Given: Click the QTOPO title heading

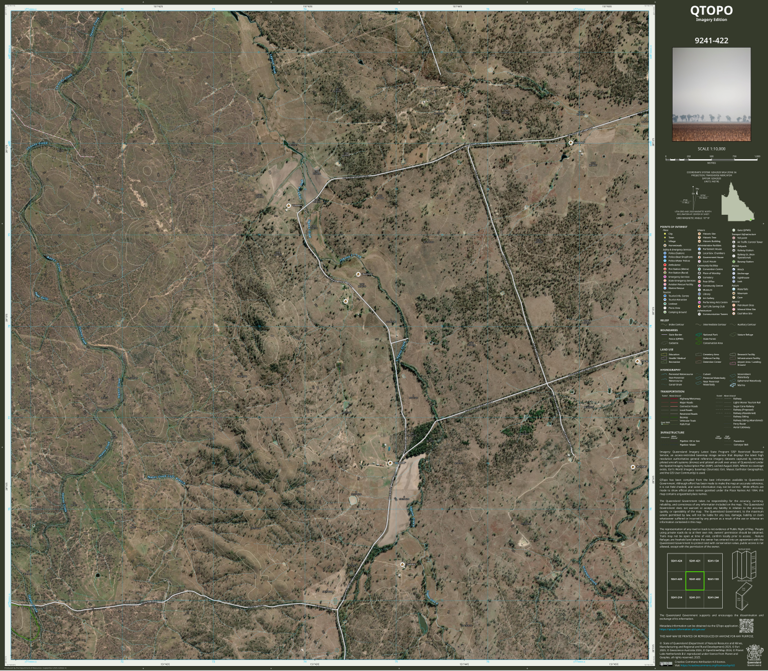Looking at the screenshot, I should pos(711,10).
